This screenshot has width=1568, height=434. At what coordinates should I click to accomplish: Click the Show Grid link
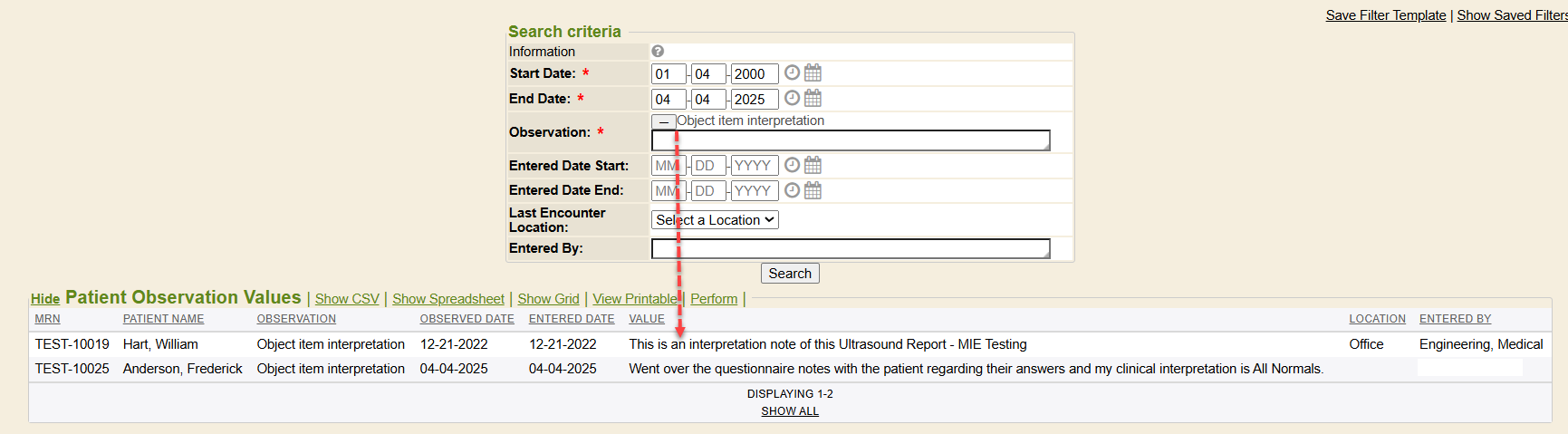click(548, 299)
